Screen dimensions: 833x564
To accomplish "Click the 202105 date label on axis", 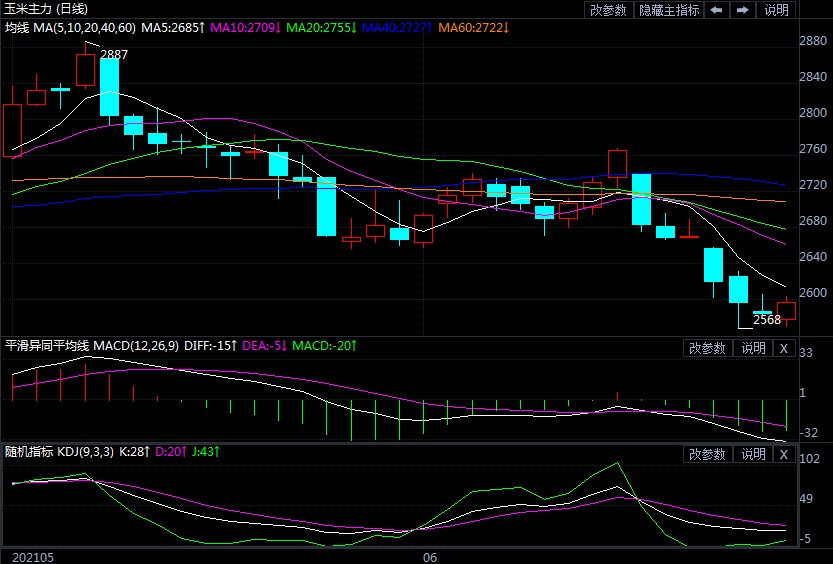I will point(31,556).
